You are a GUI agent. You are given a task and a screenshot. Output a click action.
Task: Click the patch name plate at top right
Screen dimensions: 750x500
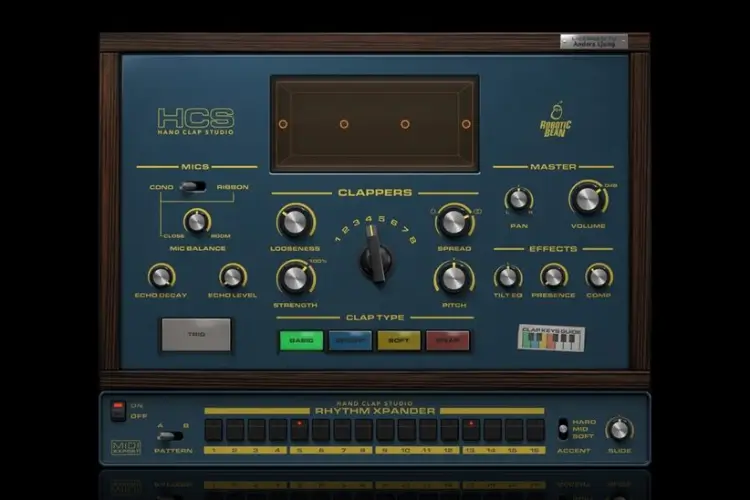[x=594, y=42]
